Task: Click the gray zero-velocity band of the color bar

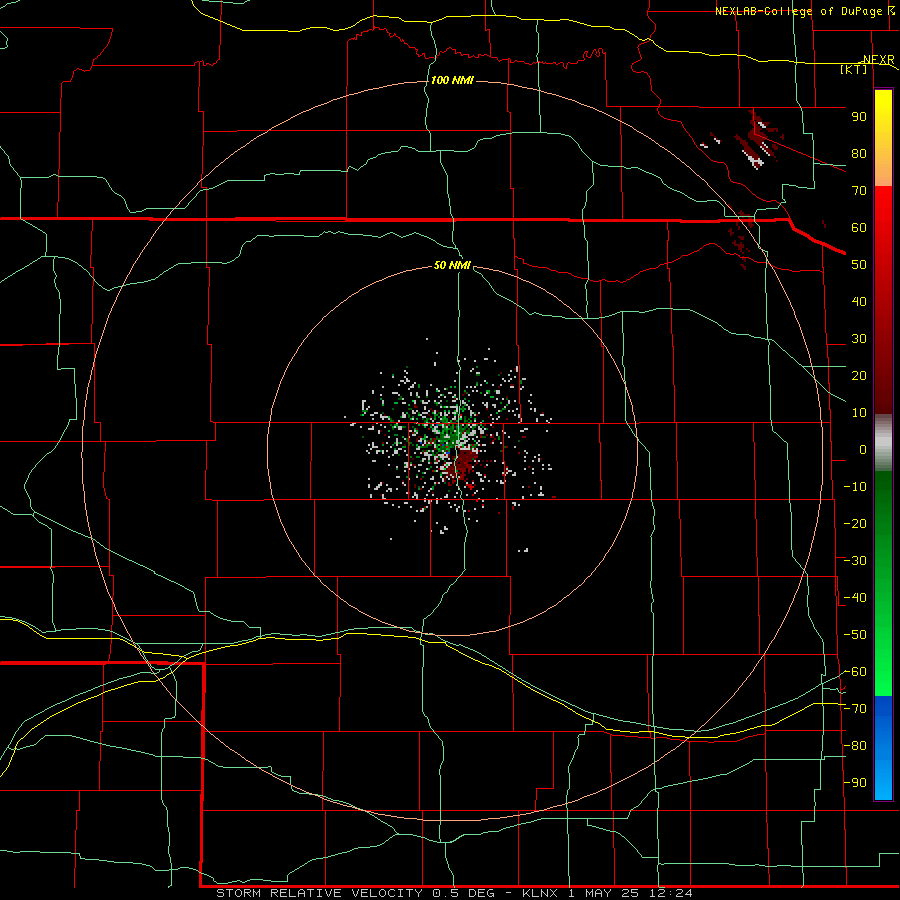Action: 883,442
